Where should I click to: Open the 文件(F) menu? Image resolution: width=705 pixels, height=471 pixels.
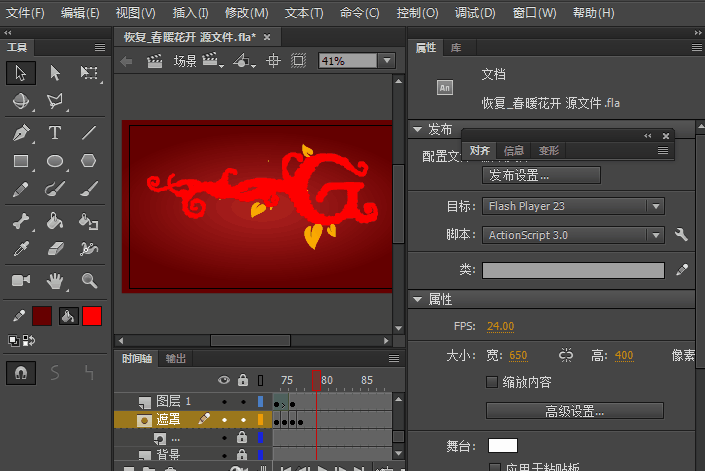(25, 13)
